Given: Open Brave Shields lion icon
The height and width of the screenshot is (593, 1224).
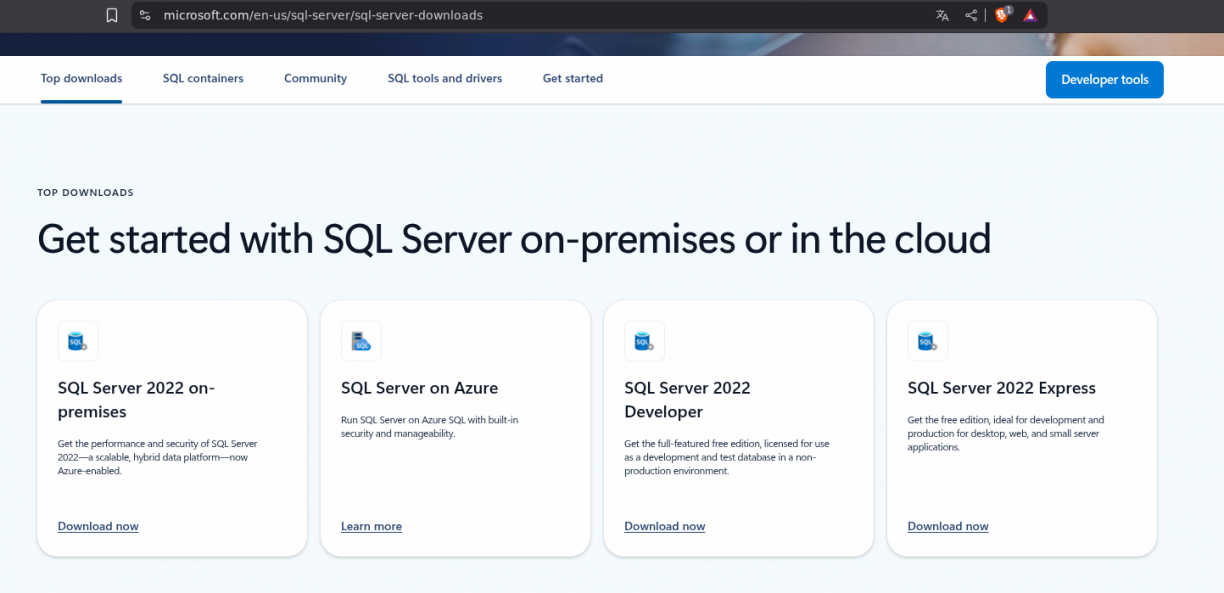Looking at the screenshot, I should tap(1002, 15).
